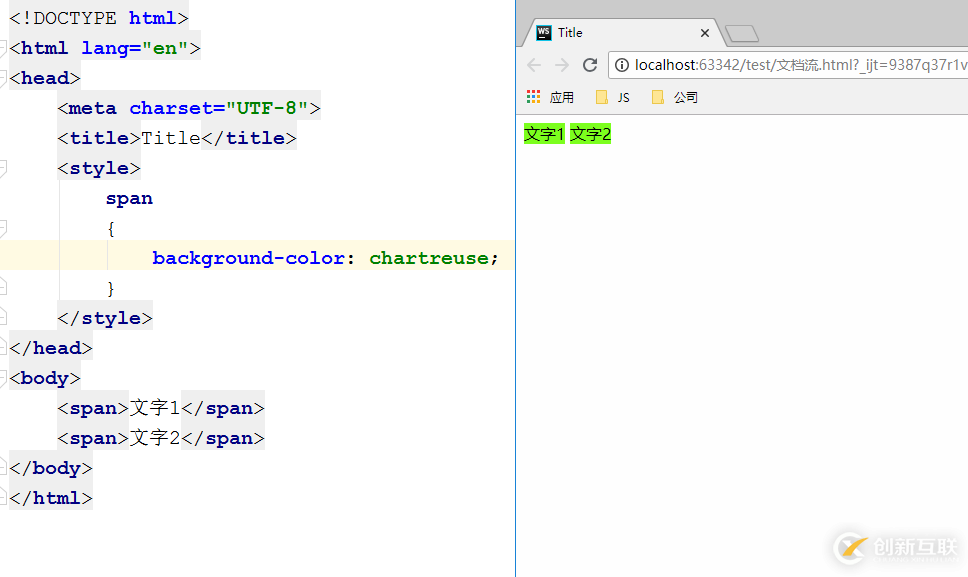The height and width of the screenshot is (577, 968).
Task: Fold the <body> tag fold marker
Action: [3, 378]
